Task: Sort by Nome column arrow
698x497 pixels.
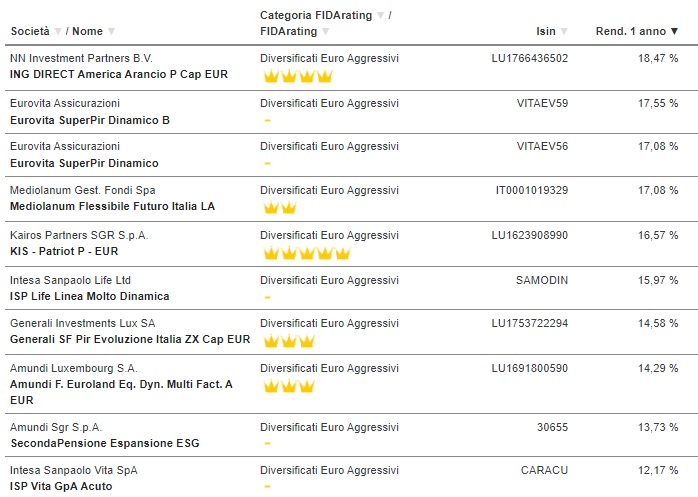Action: 111,32
